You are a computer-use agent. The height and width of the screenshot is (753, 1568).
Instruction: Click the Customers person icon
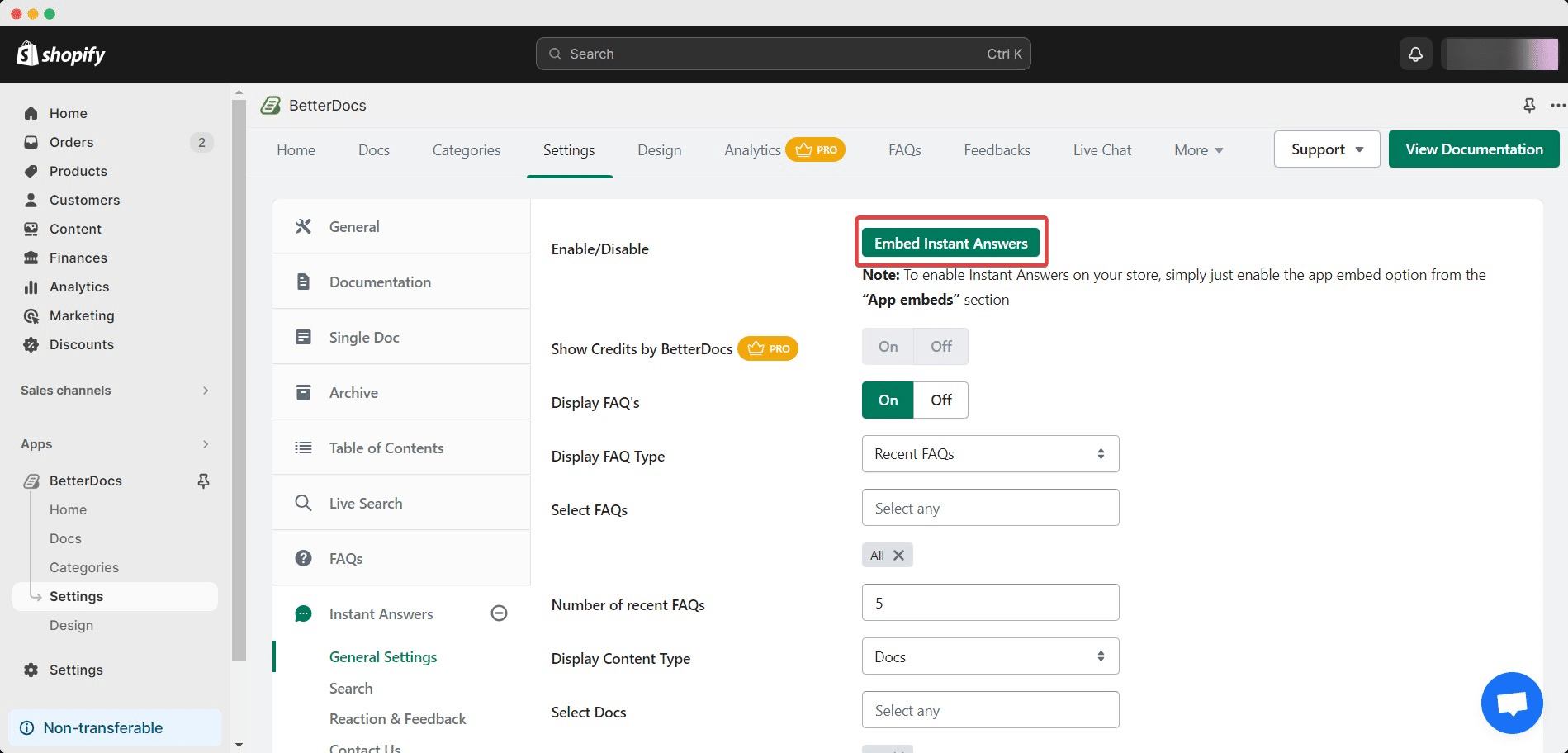pyautogui.click(x=31, y=200)
